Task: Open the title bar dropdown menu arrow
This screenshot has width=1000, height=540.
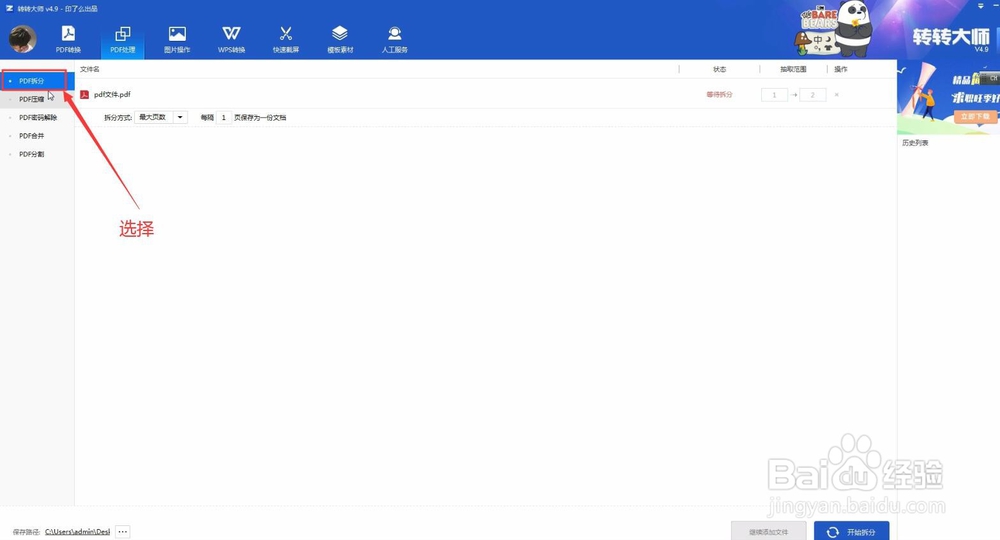Action: tap(981, 6)
